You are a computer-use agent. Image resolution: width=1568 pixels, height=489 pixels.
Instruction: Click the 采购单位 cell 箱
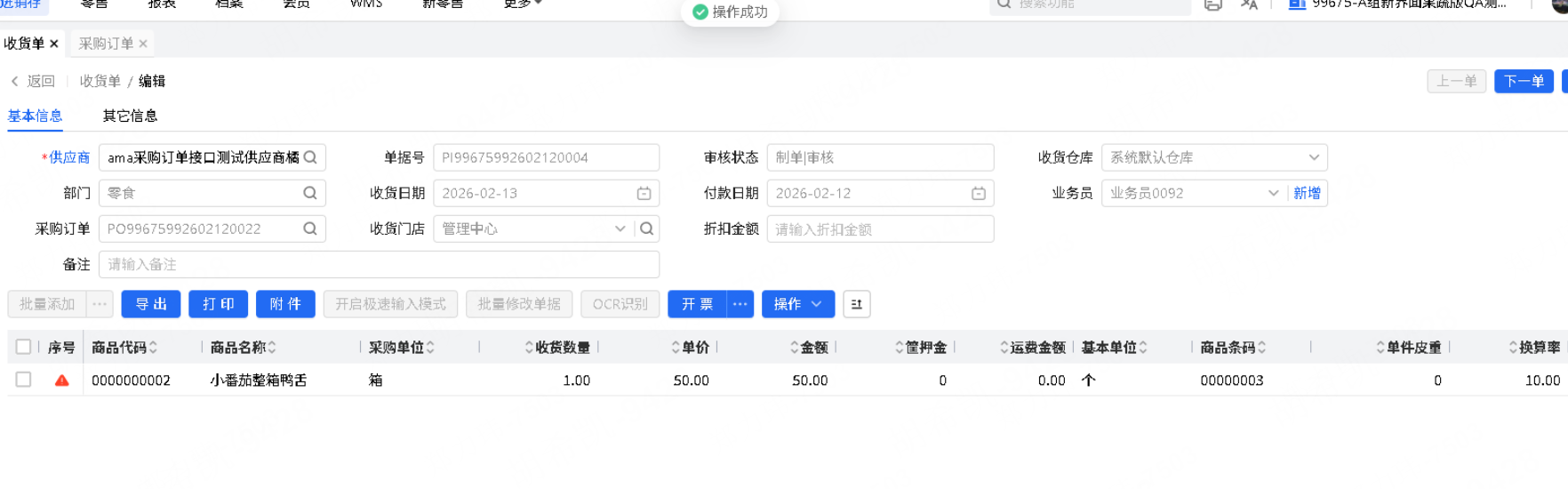[376, 381]
